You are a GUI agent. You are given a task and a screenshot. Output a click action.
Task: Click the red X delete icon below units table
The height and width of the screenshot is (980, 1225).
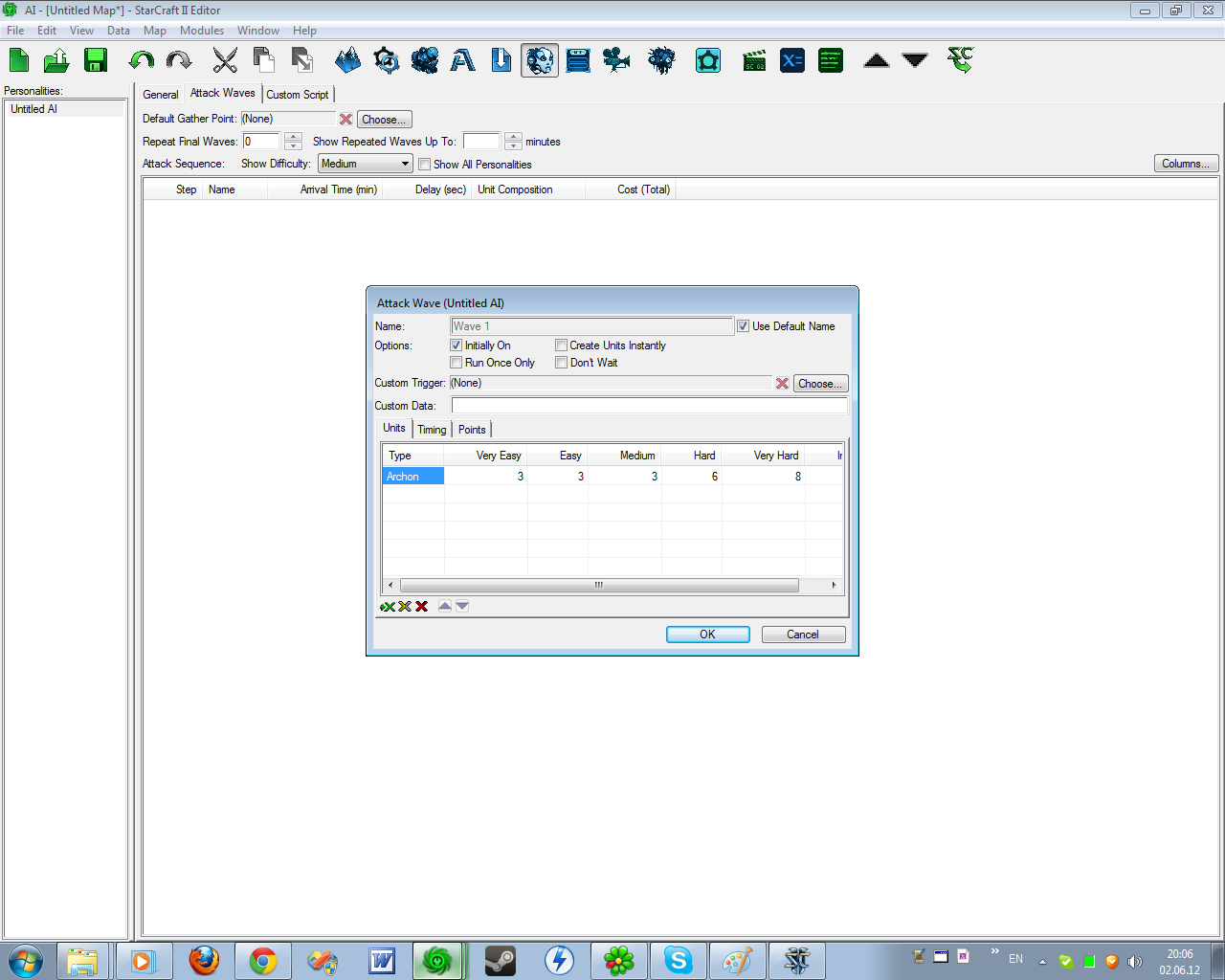click(421, 606)
